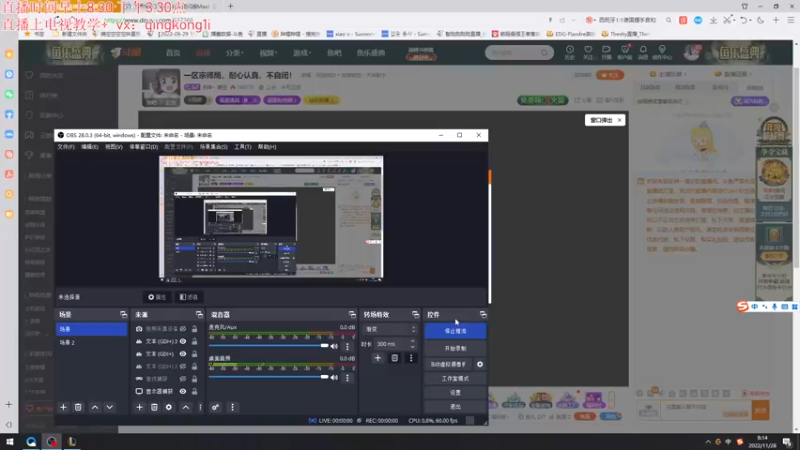Undock the 转场特效 panel with its float icon
This screenshot has height=450, width=800.
coord(415,314)
